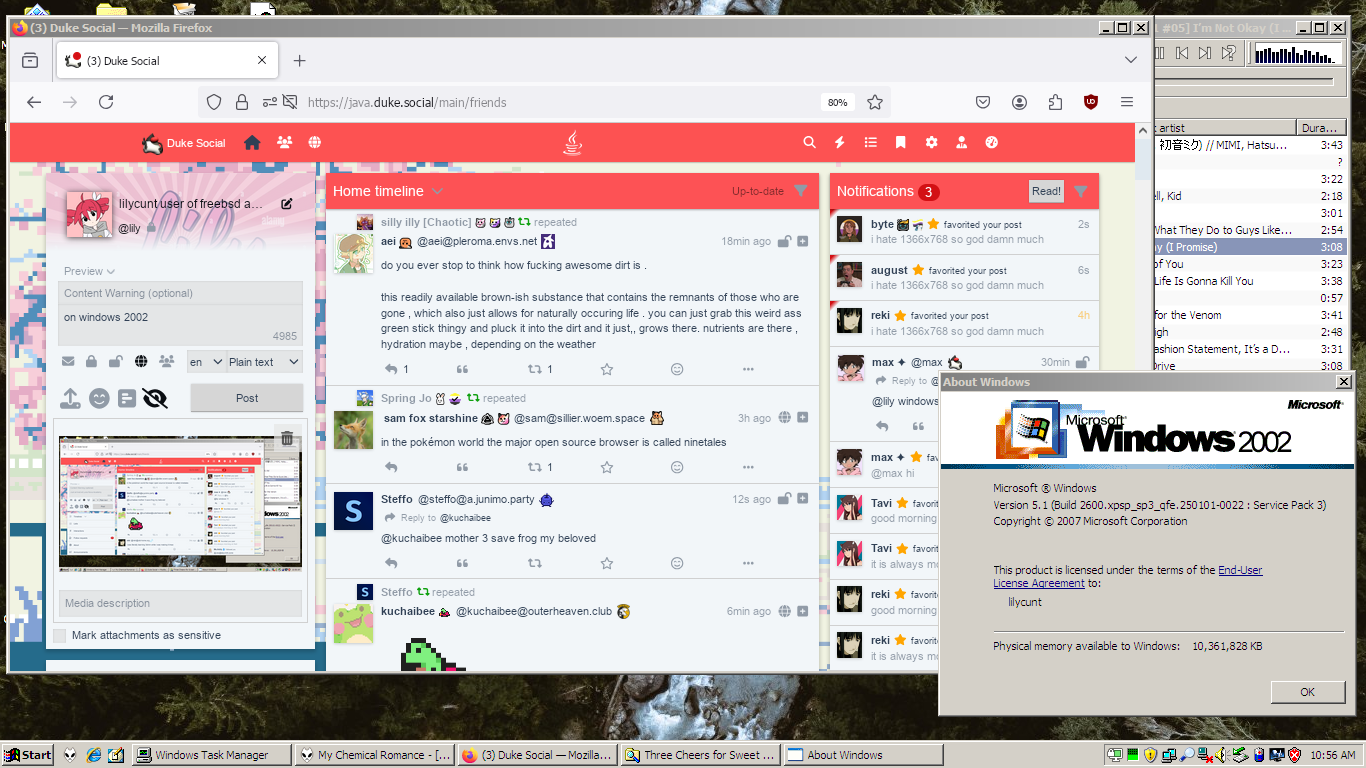
Task: Click the 80% zoom level indicator
Action: 837,102
